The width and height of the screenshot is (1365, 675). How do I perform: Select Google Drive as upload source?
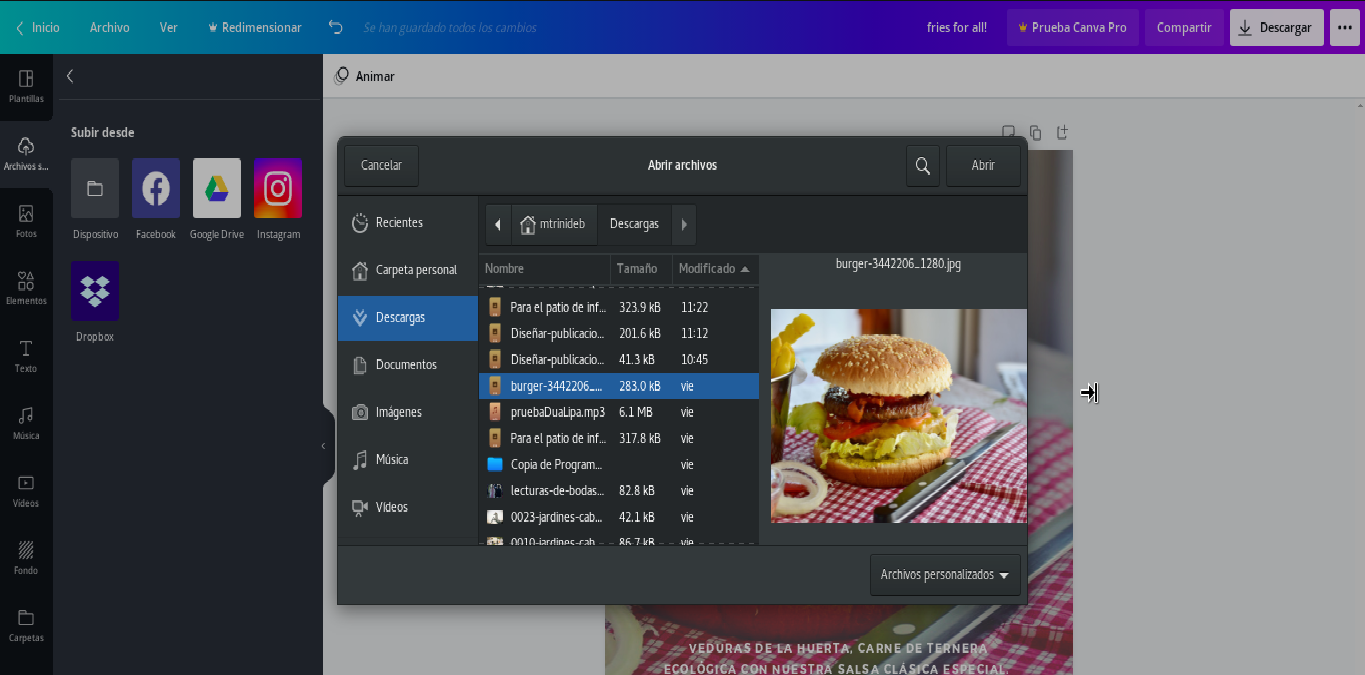[216, 188]
